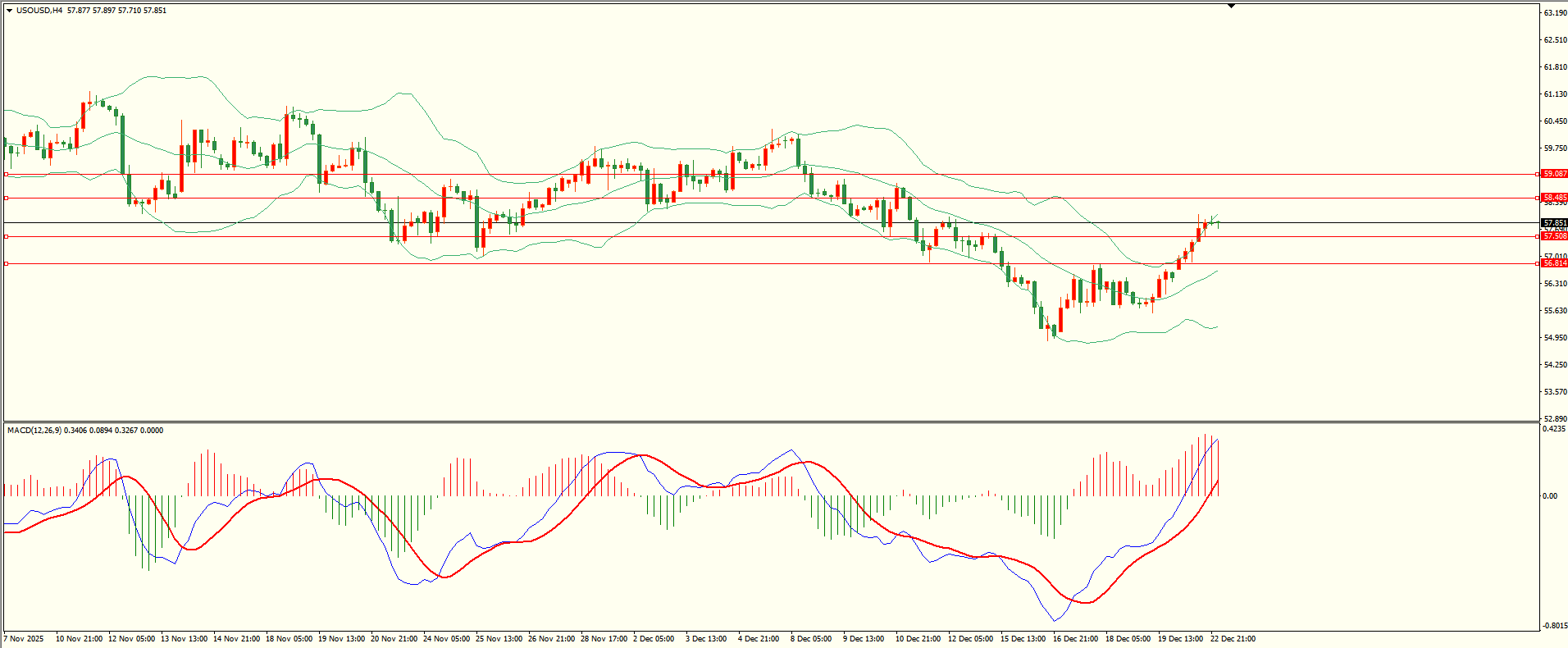The width and height of the screenshot is (1568, 648).
Task: Click the 7 Nov 2025 date label
Action: pos(24,639)
